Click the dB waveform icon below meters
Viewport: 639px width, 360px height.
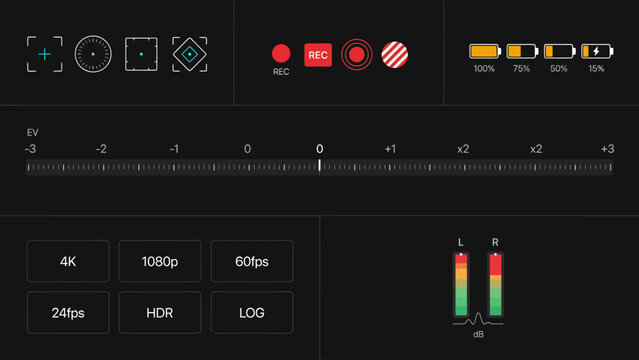point(478,319)
